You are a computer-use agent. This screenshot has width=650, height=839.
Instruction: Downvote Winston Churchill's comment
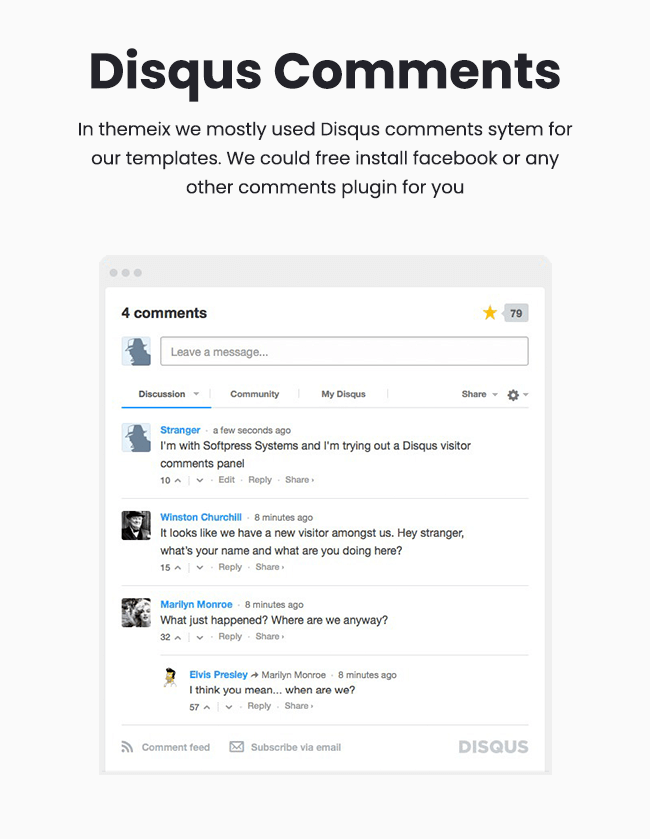point(200,568)
